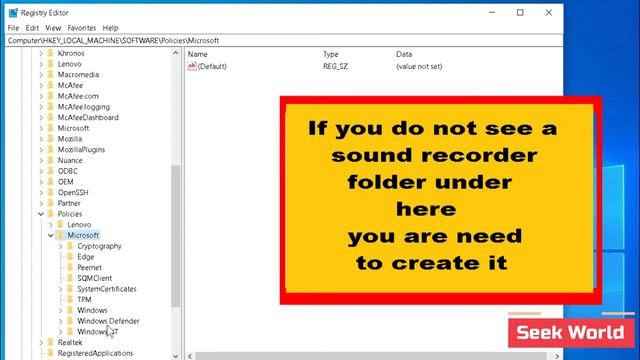Click values pane scroll right arrow
640x360 pixels.
tap(557, 356)
